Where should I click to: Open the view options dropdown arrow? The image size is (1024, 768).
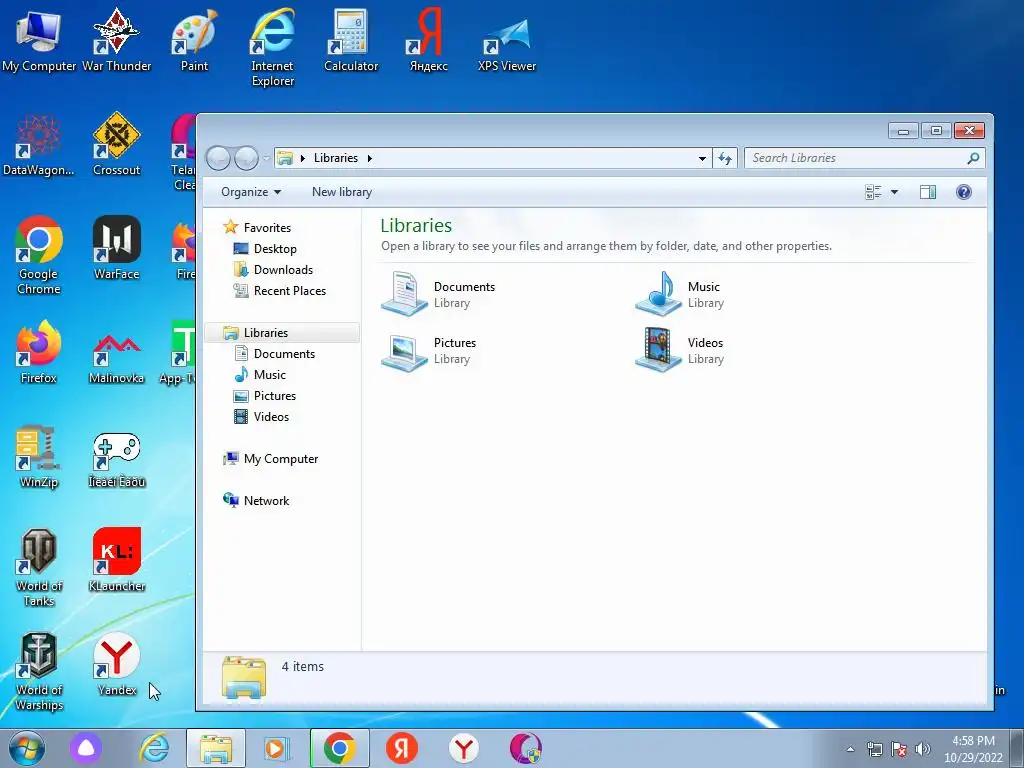point(895,192)
